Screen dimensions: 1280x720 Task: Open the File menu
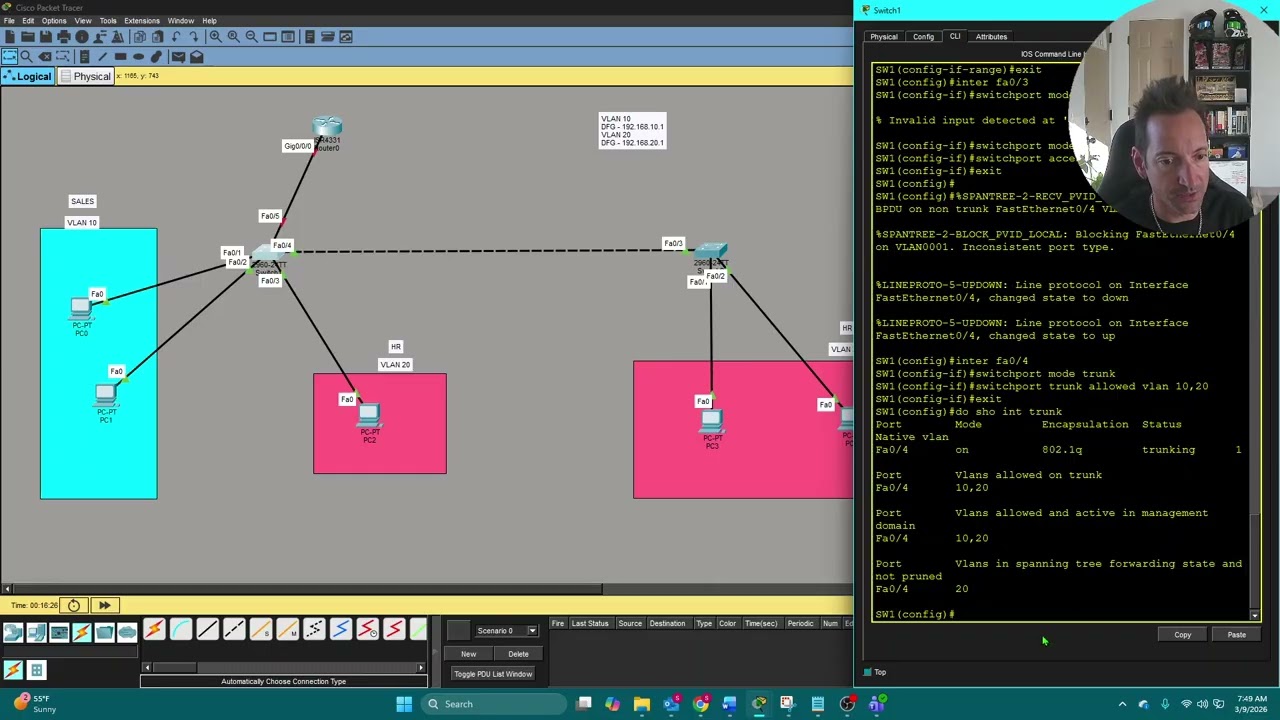[9, 21]
